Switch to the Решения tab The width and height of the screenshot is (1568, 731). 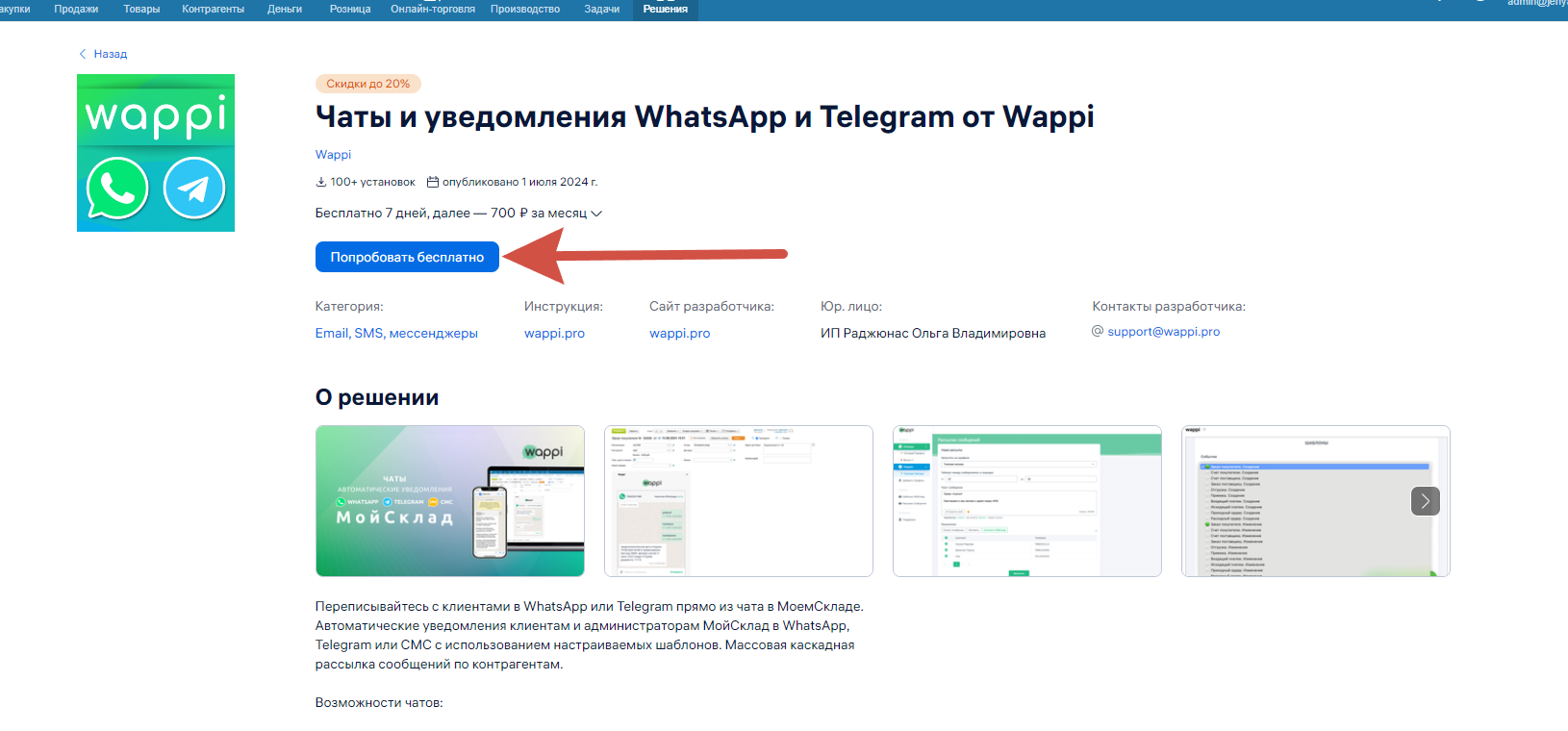point(665,9)
